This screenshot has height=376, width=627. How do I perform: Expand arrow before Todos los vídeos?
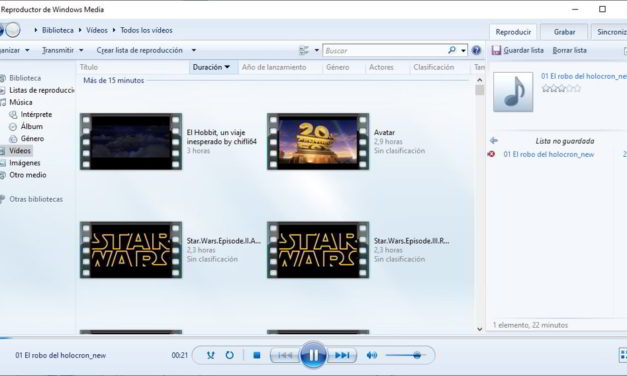click(x=114, y=30)
